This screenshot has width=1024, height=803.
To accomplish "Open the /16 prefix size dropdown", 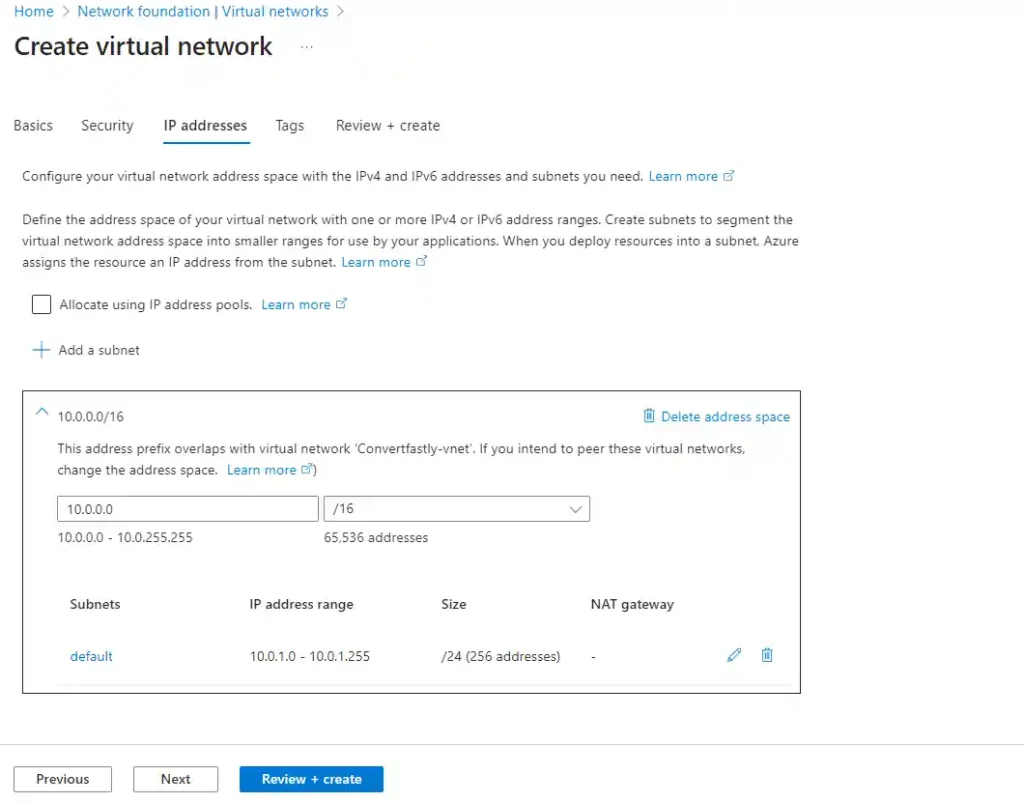I will tap(457, 509).
